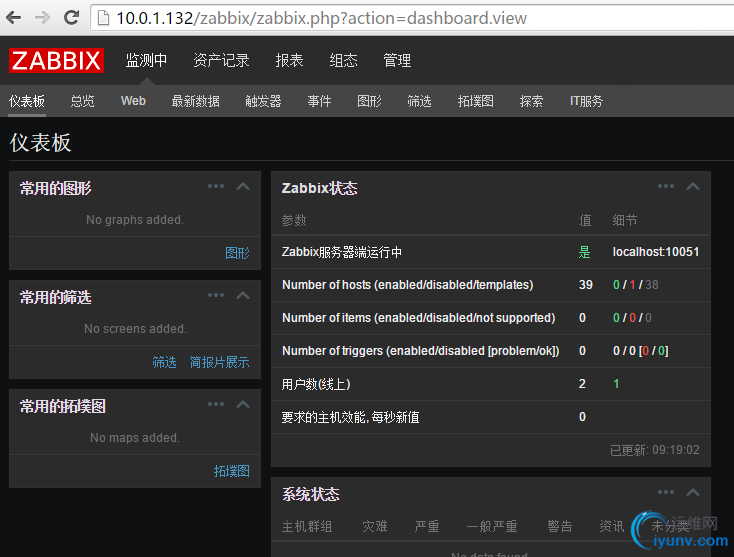Reload the page with refresh icon
Image resolution: width=734 pixels, height=557 pixels.
pos(72,18)
